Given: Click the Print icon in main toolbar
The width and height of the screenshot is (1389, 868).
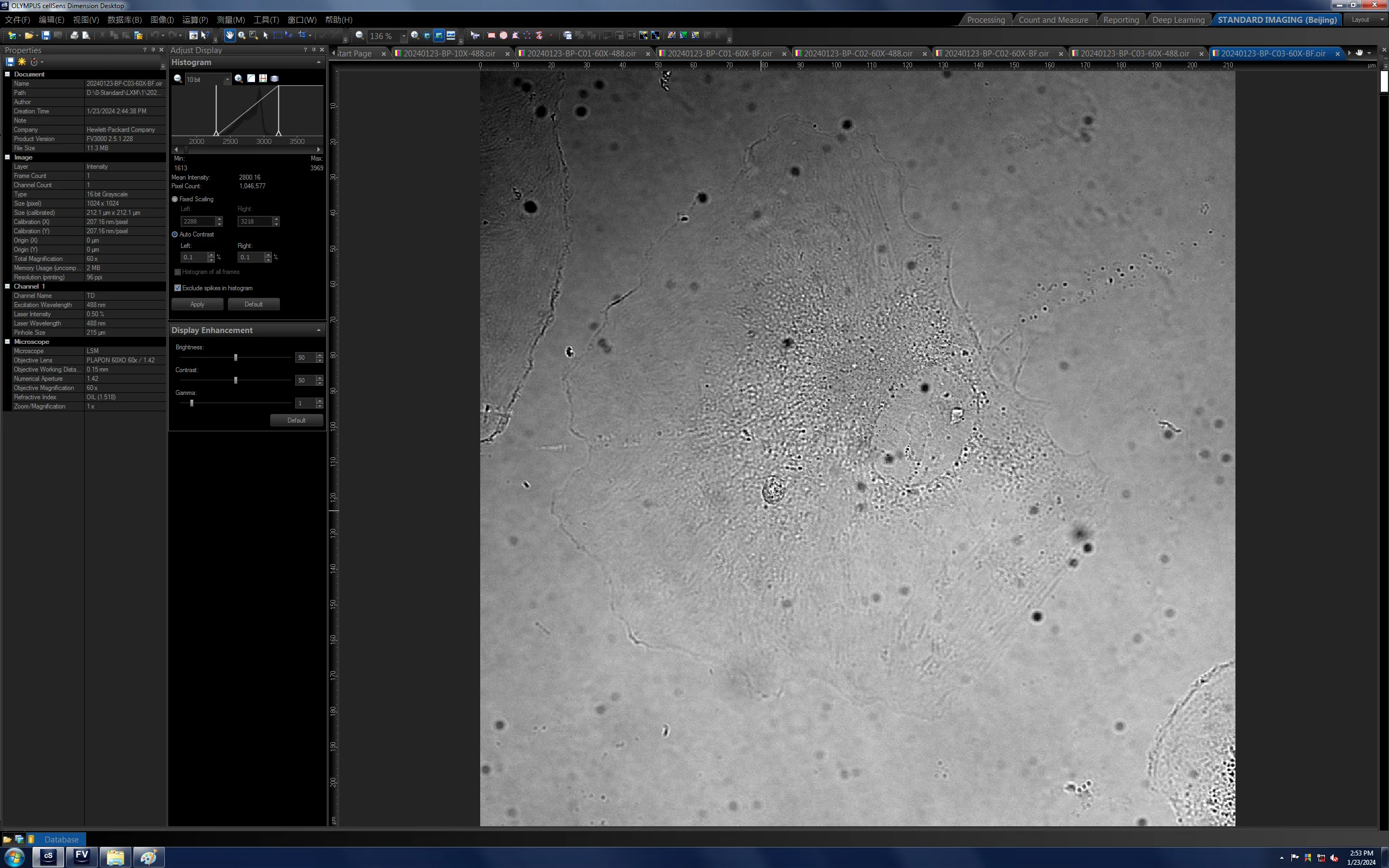Looking at the screenshot, I should pyautogui.click(x=74, y=36).
